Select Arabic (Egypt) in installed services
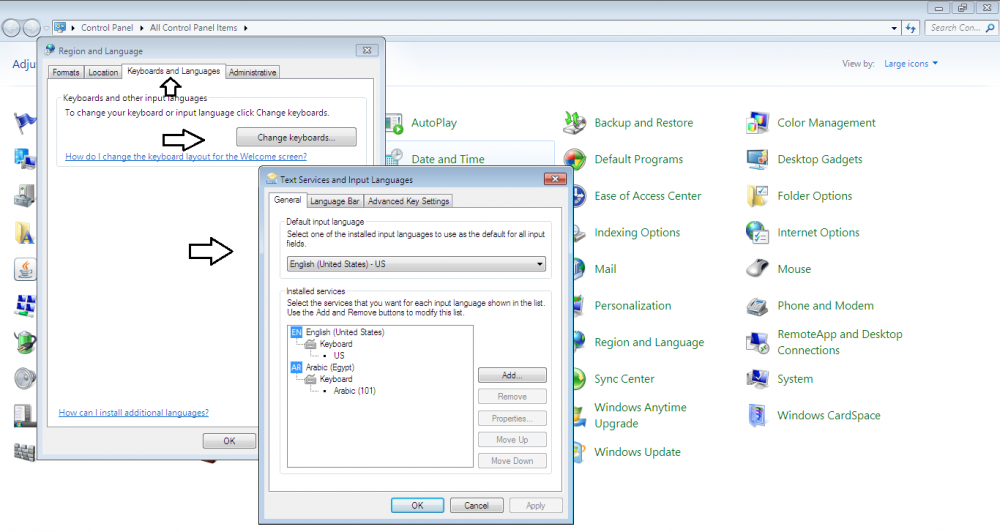Screen dimensions: 1000x532 (x=330, y=367)
